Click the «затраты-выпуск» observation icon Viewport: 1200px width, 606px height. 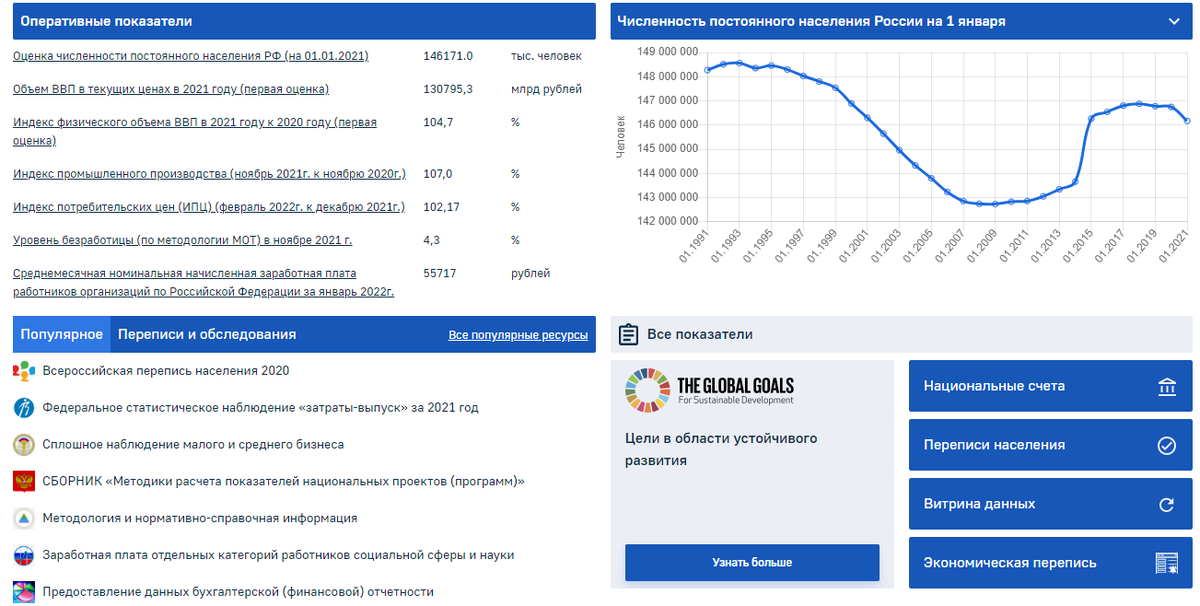click(24, 408)
